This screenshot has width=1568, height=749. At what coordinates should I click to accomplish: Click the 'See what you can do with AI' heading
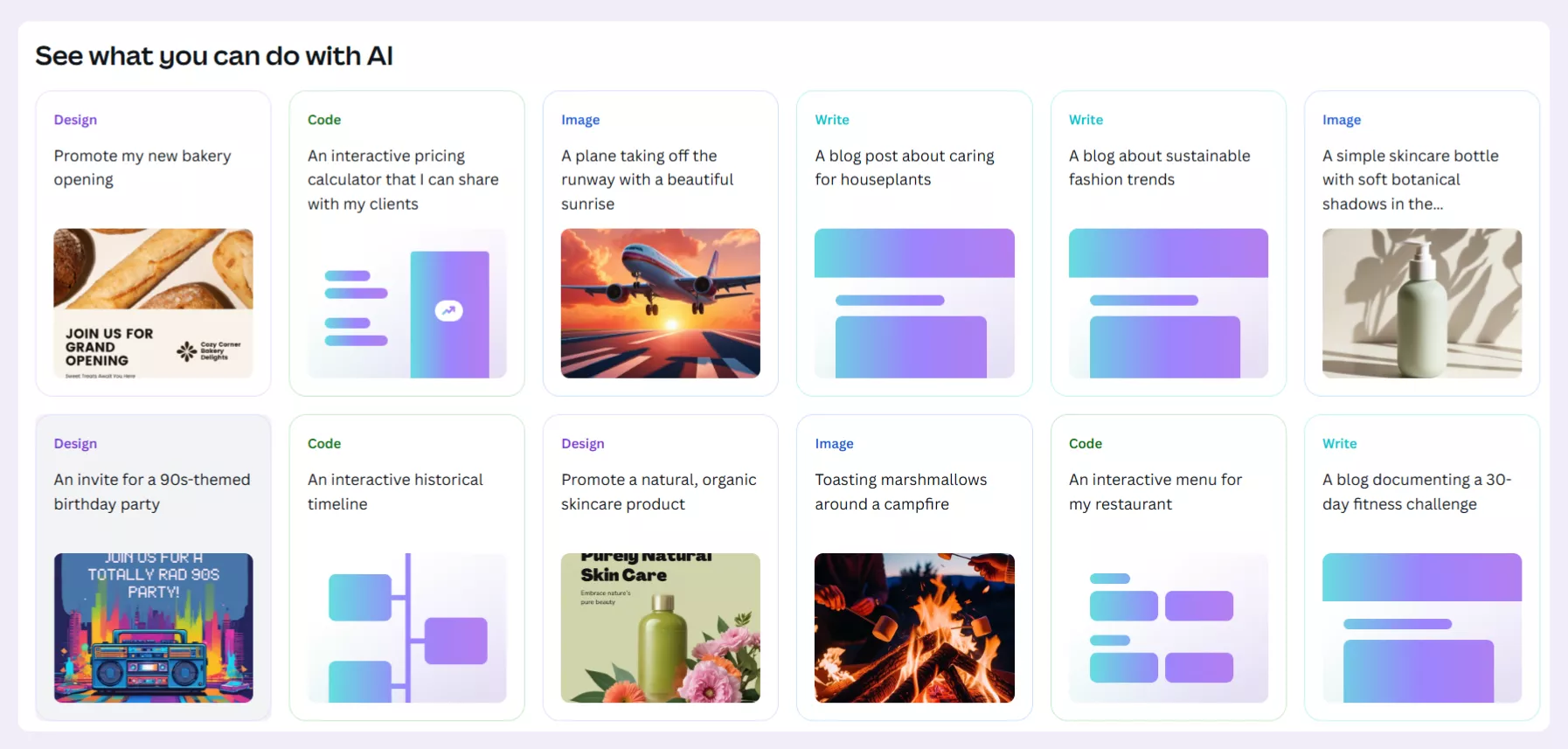214,56
